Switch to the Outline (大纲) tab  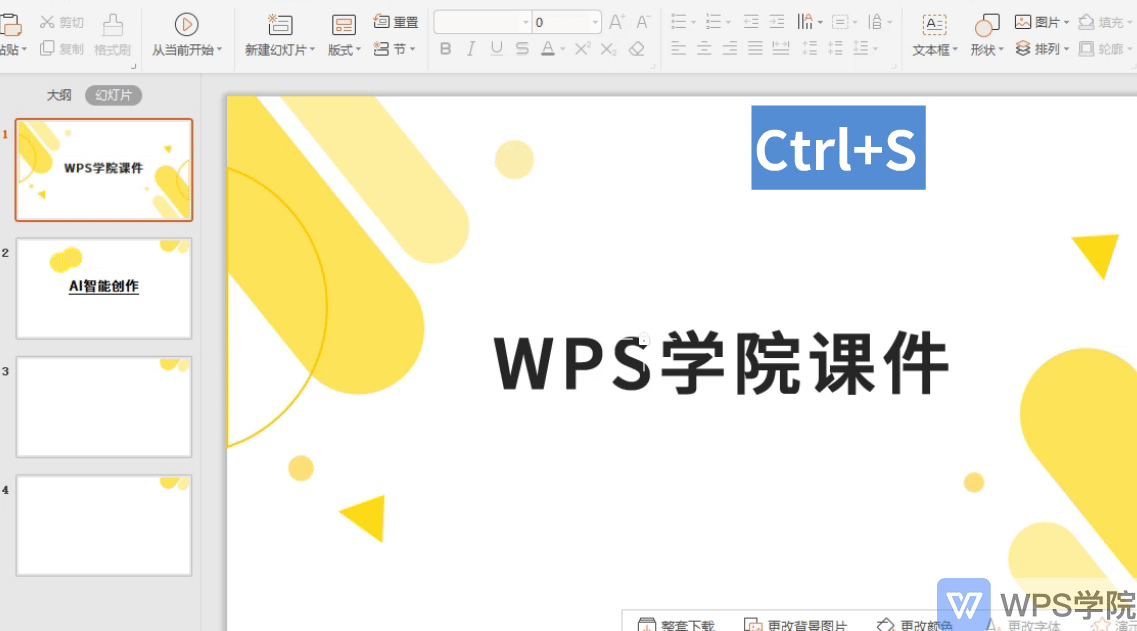pos(59,95)
